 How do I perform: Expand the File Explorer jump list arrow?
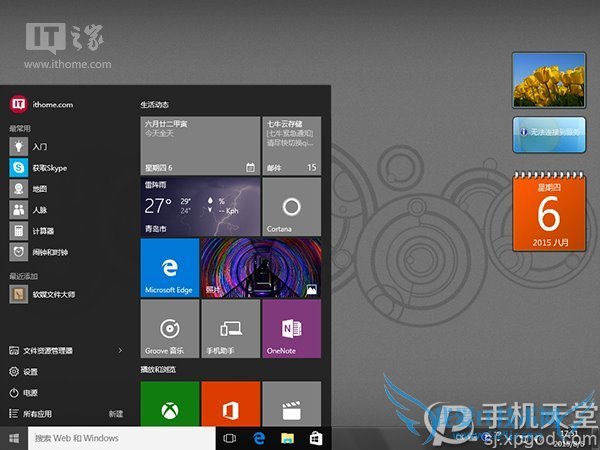[x=120, y=351]
